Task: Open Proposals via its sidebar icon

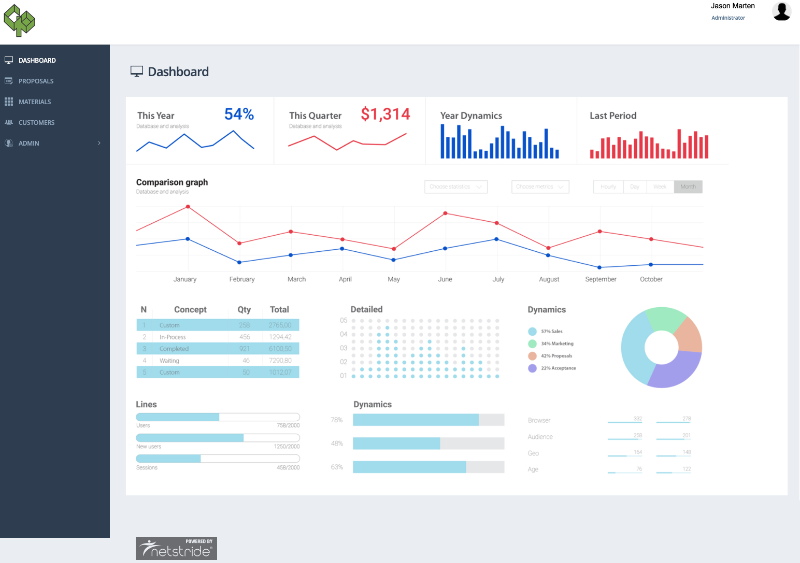Action: [x=9, y=81]
